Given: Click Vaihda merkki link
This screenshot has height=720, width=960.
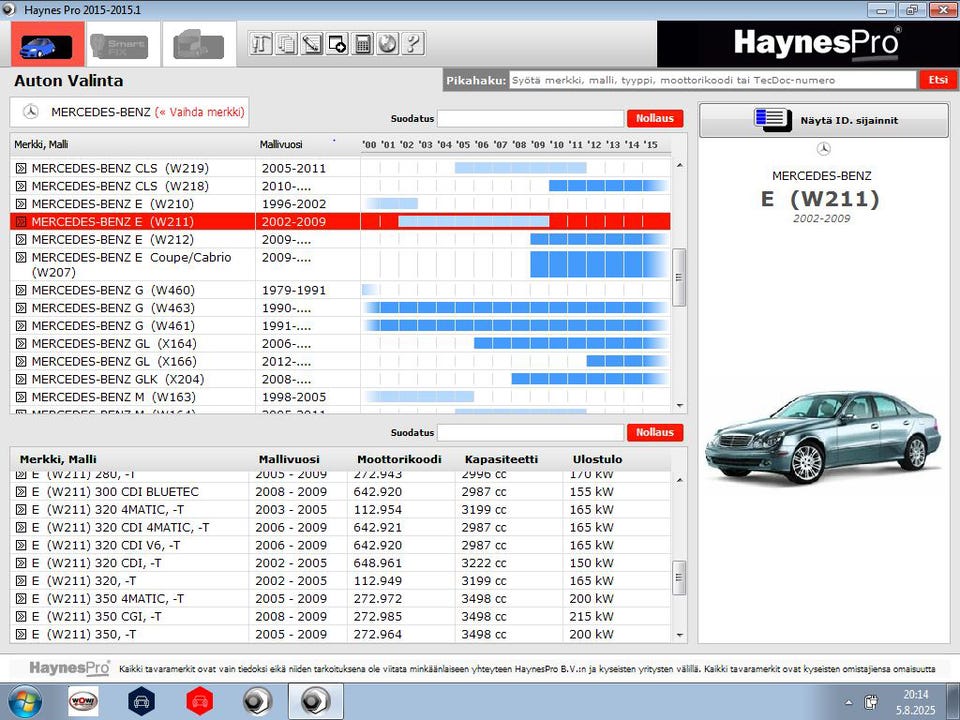Looking at the screenshot, I should pyautogui.click(x=200, y=112).
